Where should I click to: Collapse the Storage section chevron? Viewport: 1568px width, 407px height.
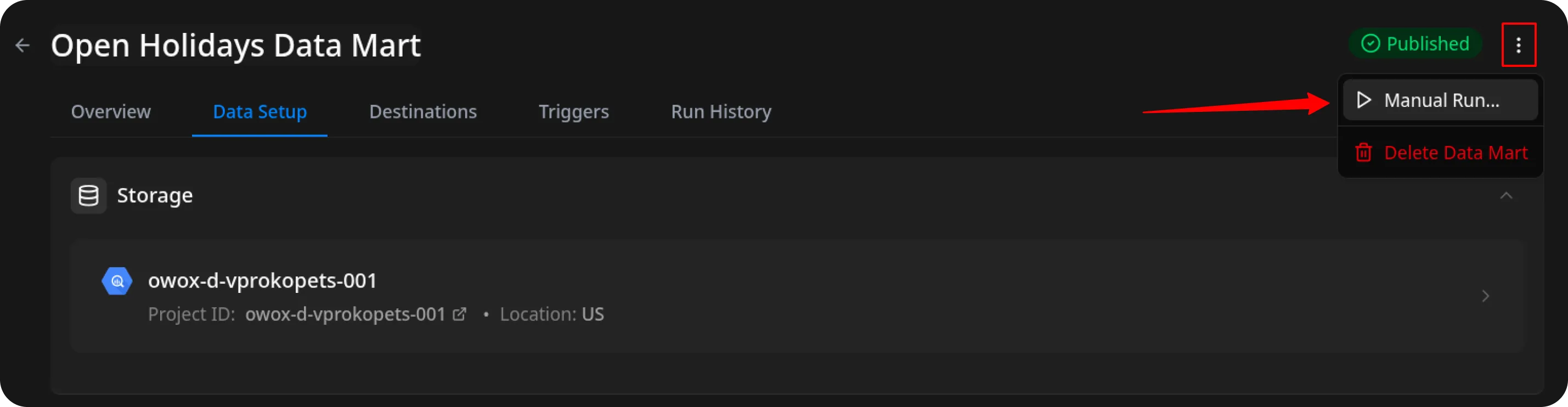coord(1506,196)
